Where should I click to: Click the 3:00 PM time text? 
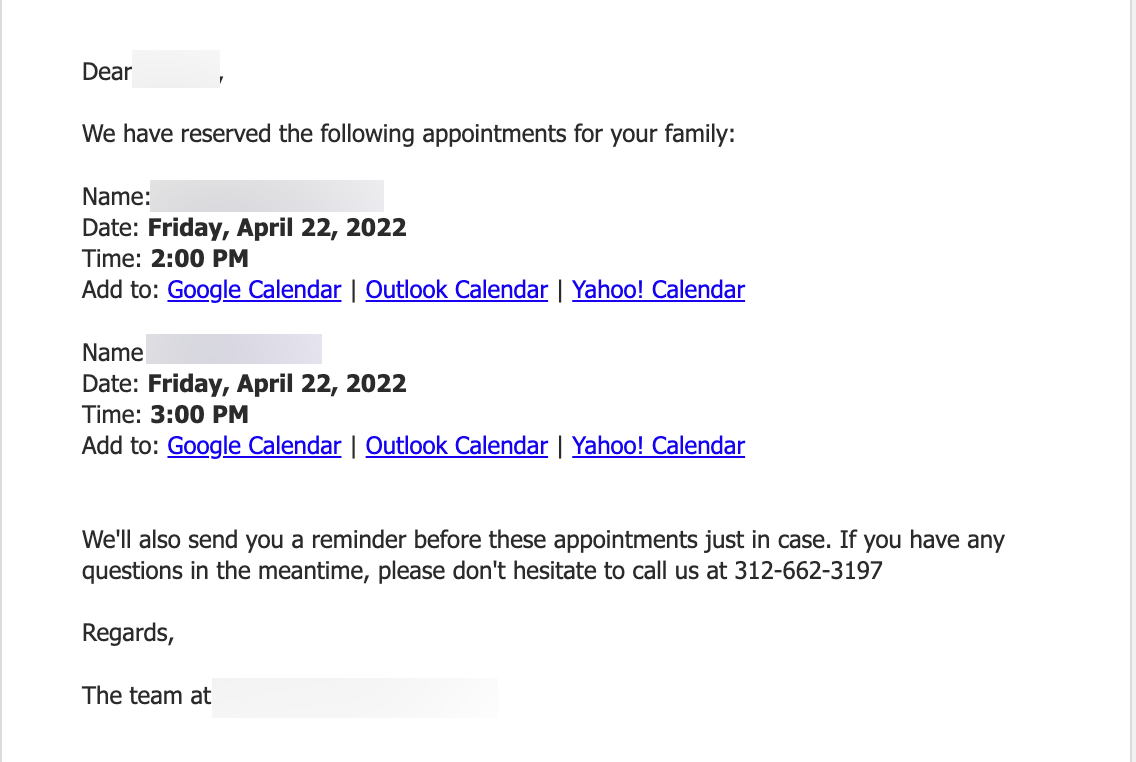pos(199,414)
